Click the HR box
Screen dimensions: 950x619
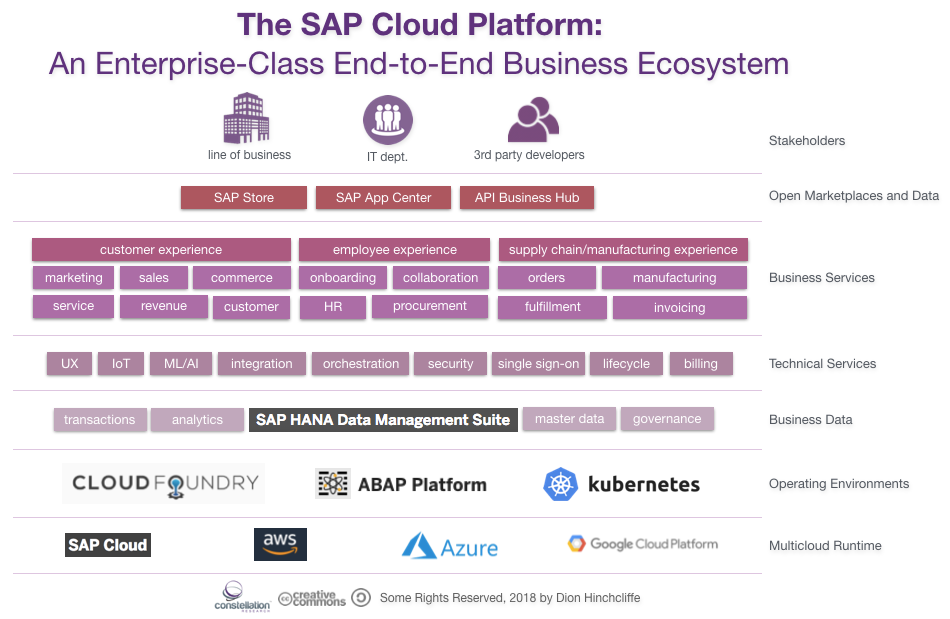pyautogui.click(x=333, y=307)
